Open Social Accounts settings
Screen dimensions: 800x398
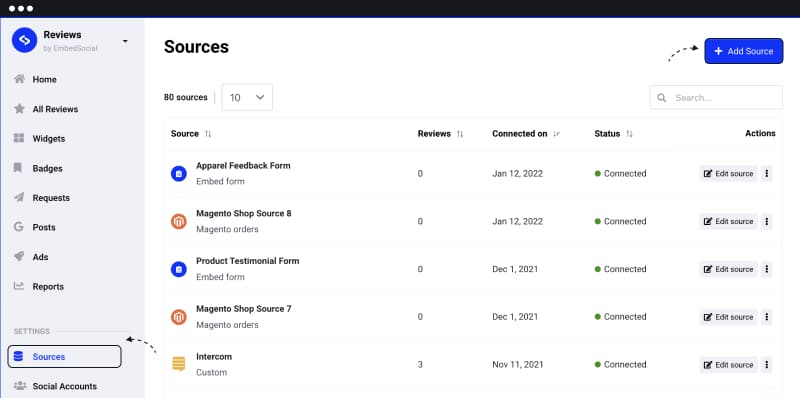(x=64, y=386)
